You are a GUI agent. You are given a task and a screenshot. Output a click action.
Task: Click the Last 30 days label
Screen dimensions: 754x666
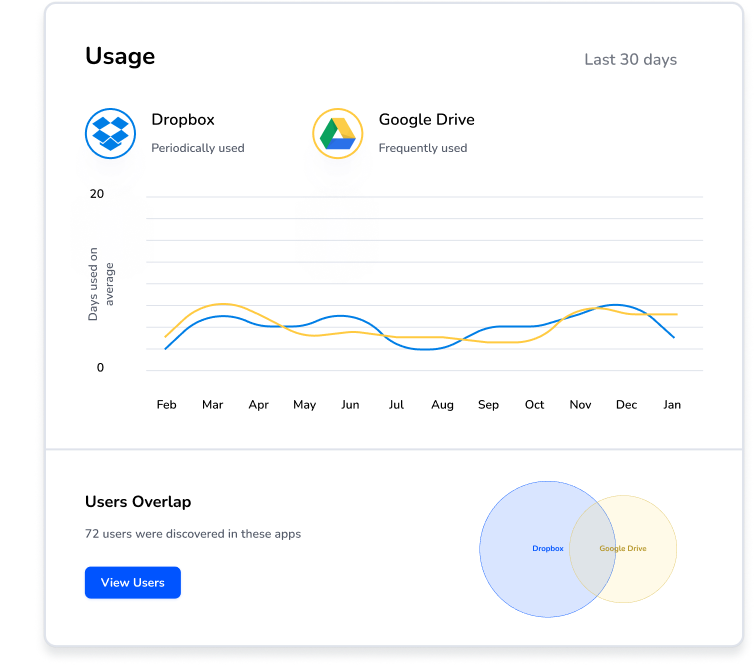pos(630,60)
